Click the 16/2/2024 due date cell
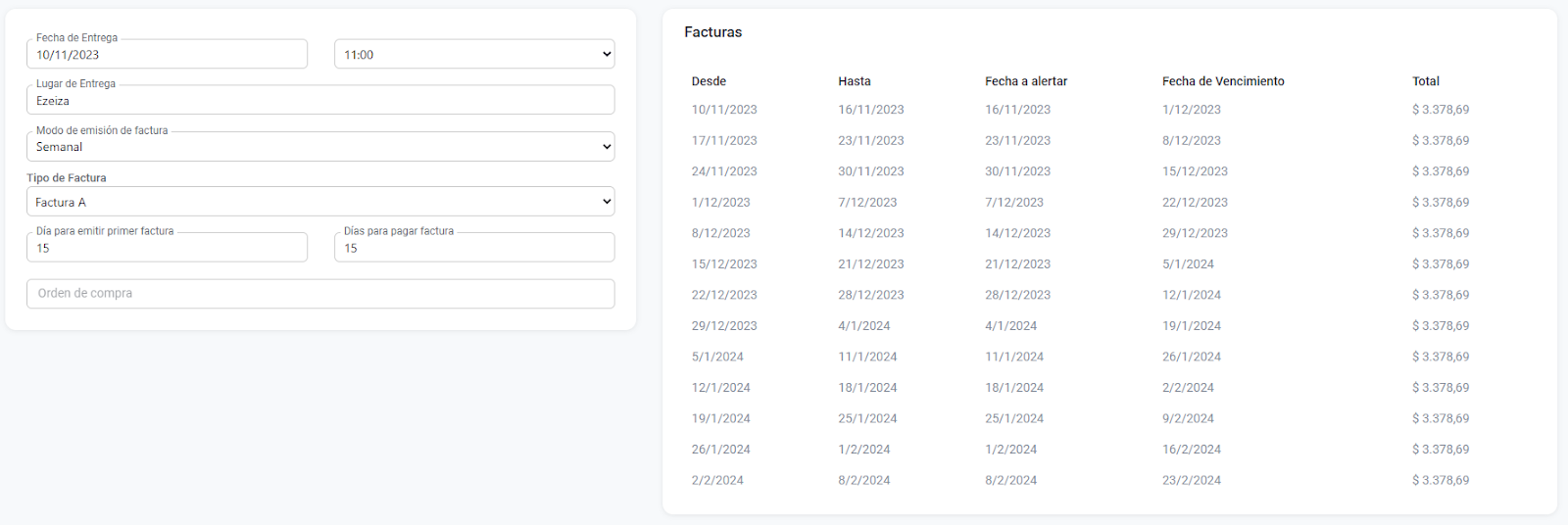This screenshot has height=525, width=1568. point(1192,450)
